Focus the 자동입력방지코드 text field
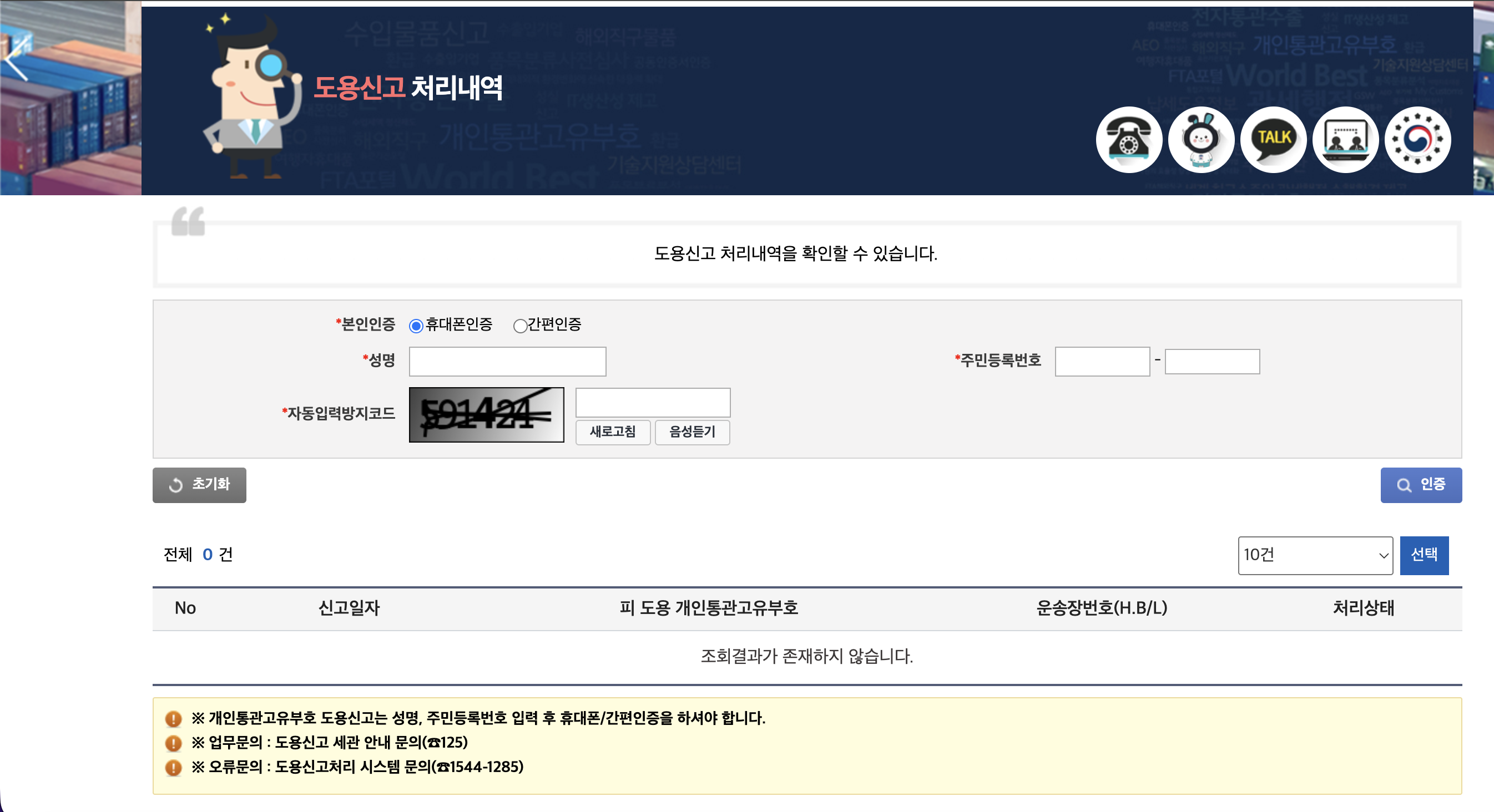The image size is (1494, 812). 653,402
